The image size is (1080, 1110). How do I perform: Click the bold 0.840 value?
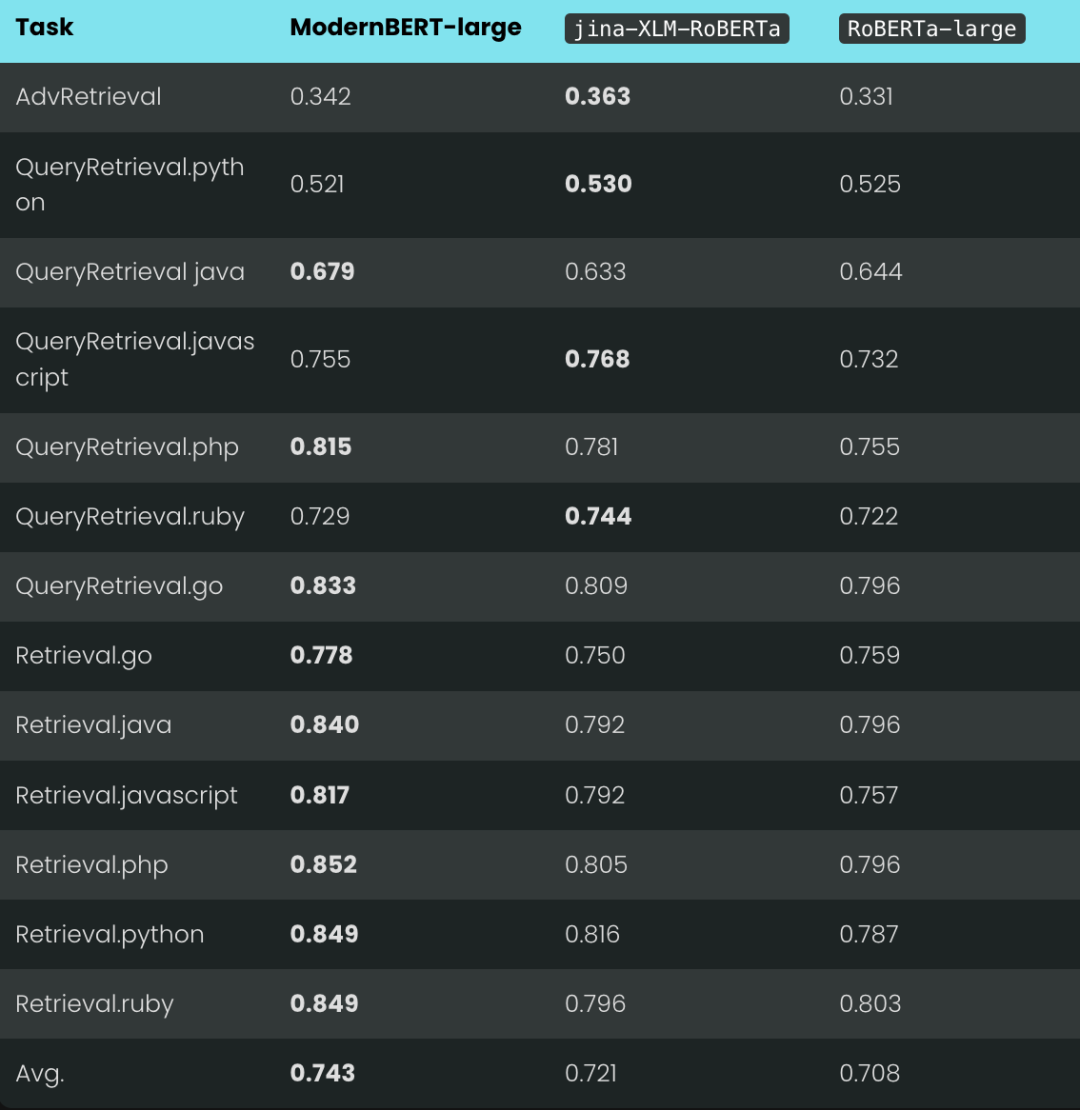[324, 725]
